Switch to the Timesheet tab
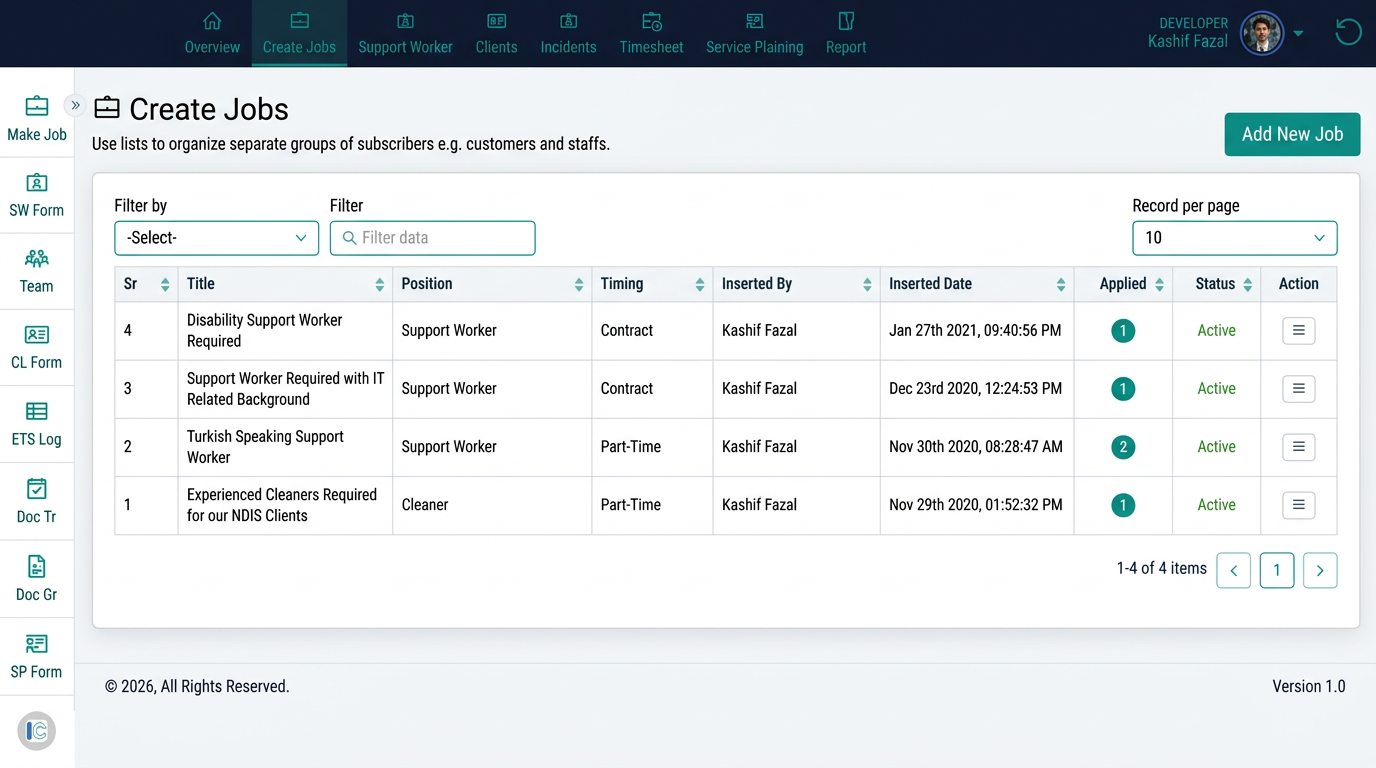The height and width of the screenshot is (768, 1376). [651, 34]
